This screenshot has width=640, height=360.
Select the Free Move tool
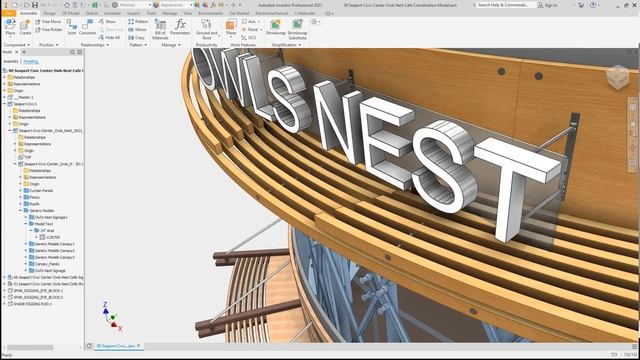[x=48, y=22]
